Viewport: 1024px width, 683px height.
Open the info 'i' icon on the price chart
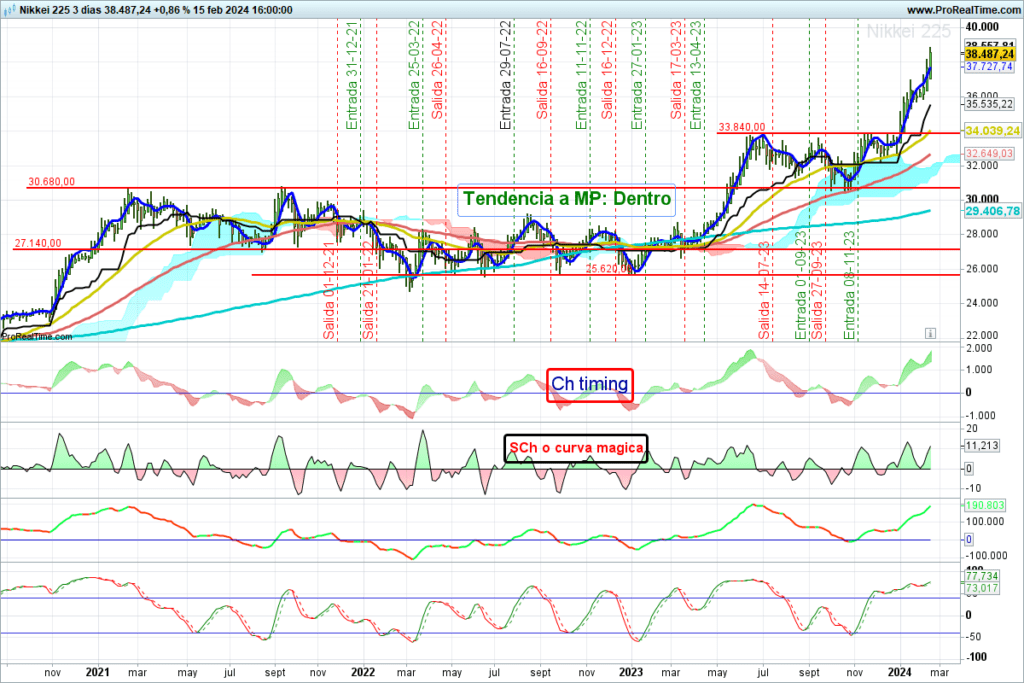930,333
